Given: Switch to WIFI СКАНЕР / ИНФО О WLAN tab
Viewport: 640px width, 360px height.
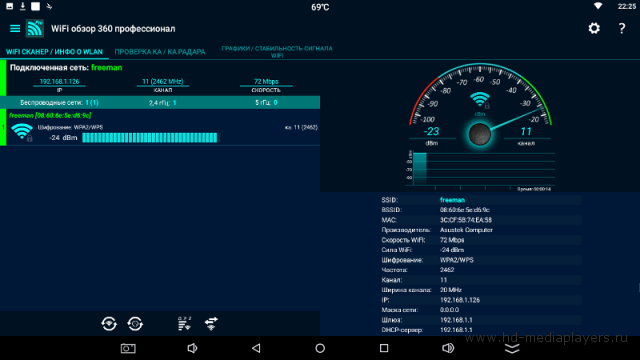Looking at the screenshot, I should coord(54,52).
